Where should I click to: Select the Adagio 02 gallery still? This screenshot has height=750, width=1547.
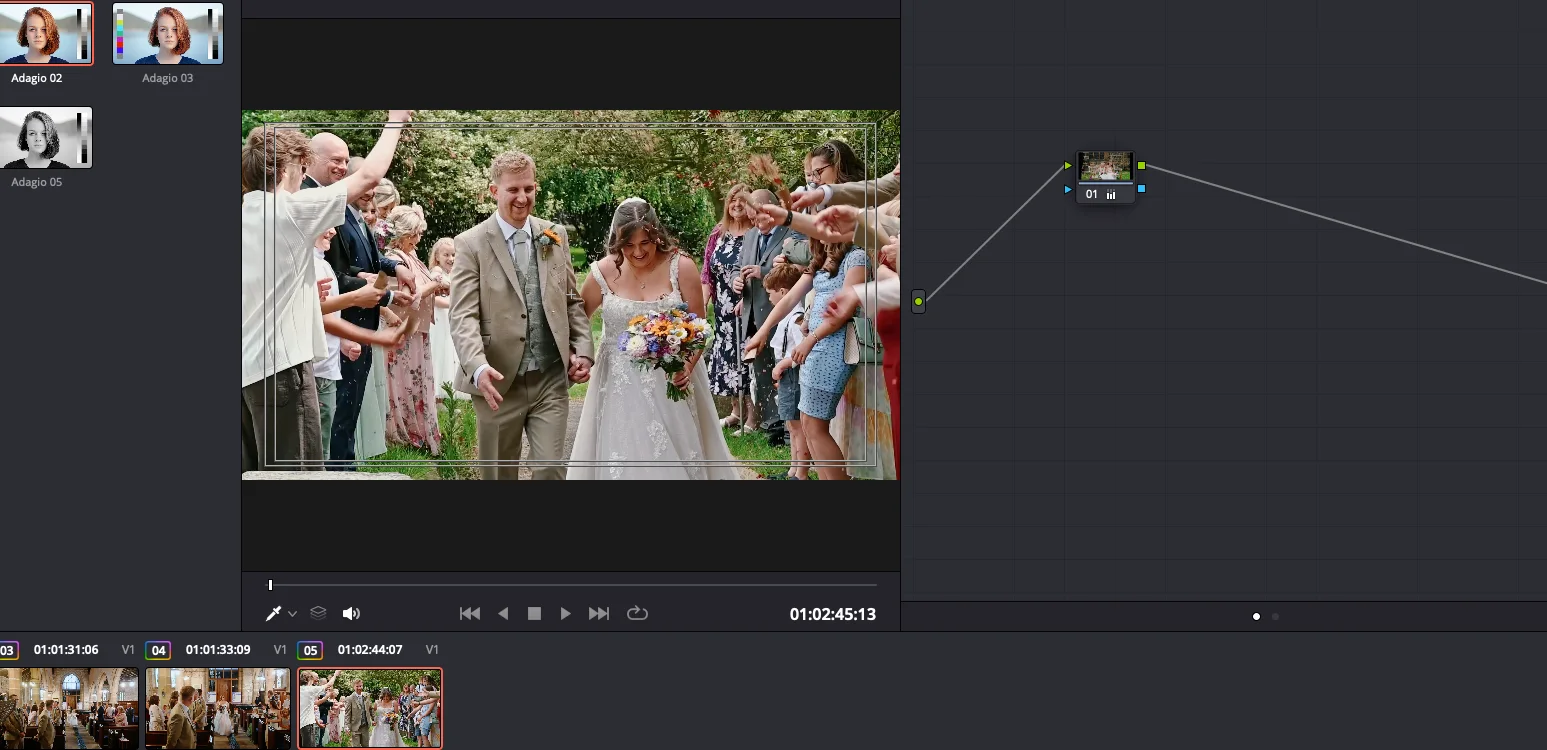pos(46,33)
